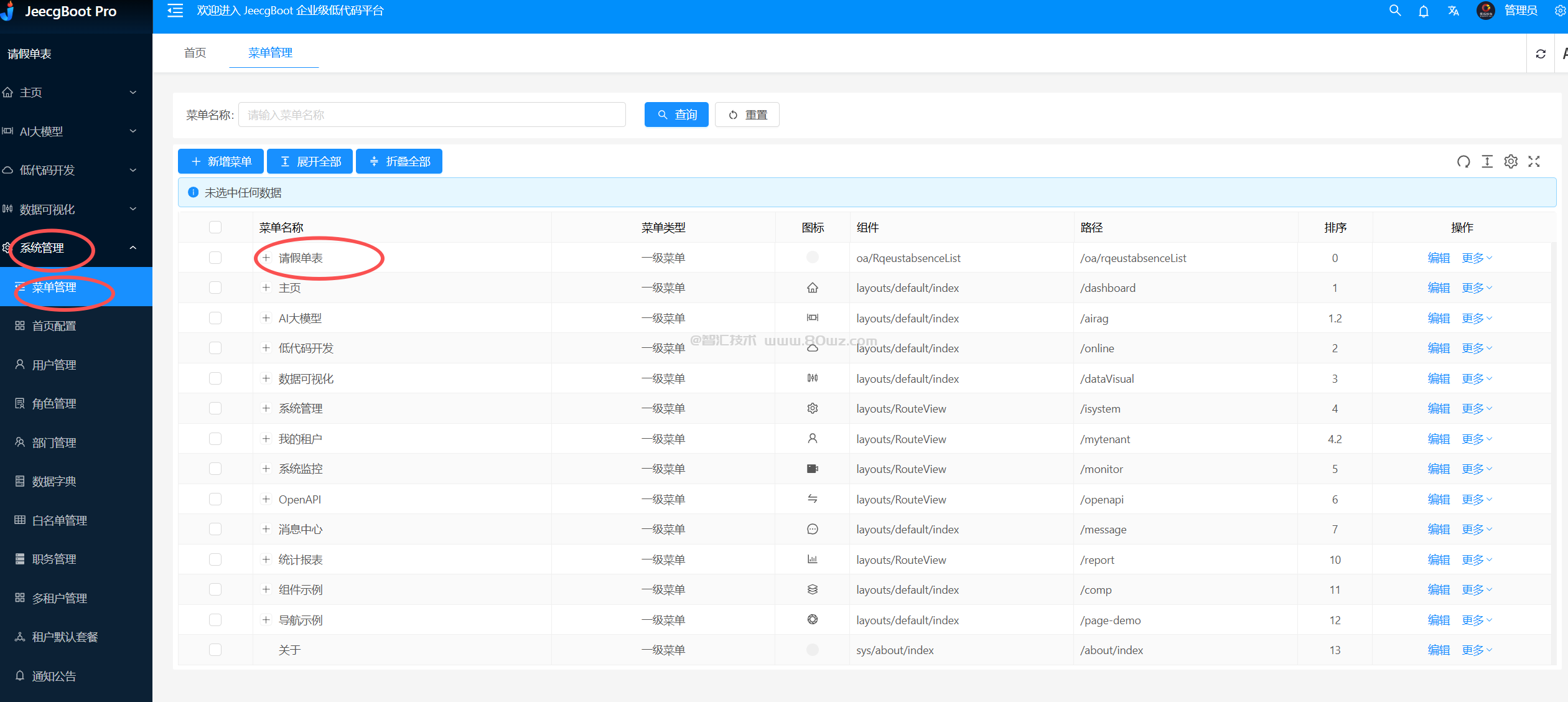Click the camera icon in 系统监控 row
Screen dimensions: 1568x702
coord(813,469)
